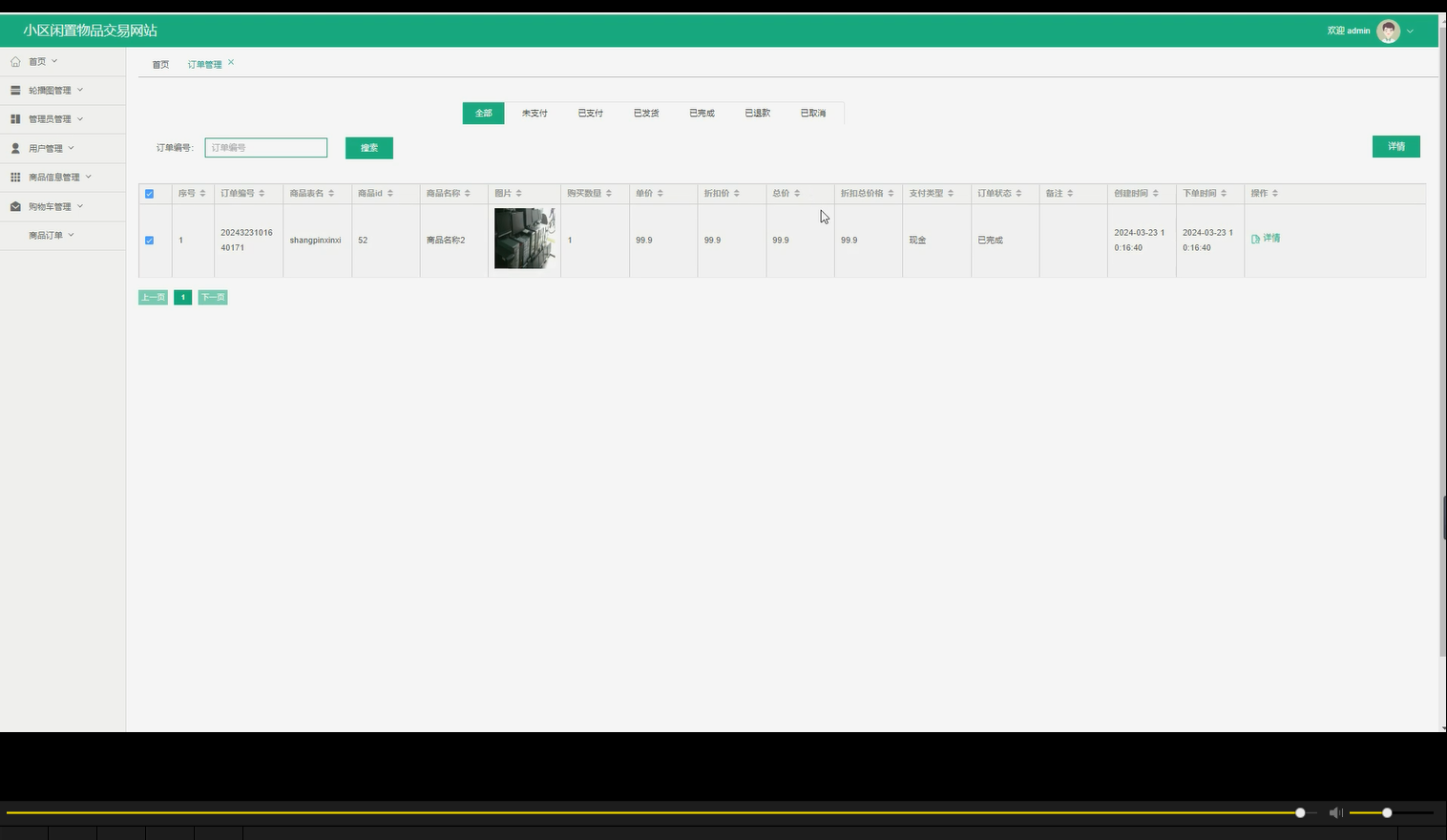
Task: Uncheck the select-all checkbox in table header
Action: [149, 194]
